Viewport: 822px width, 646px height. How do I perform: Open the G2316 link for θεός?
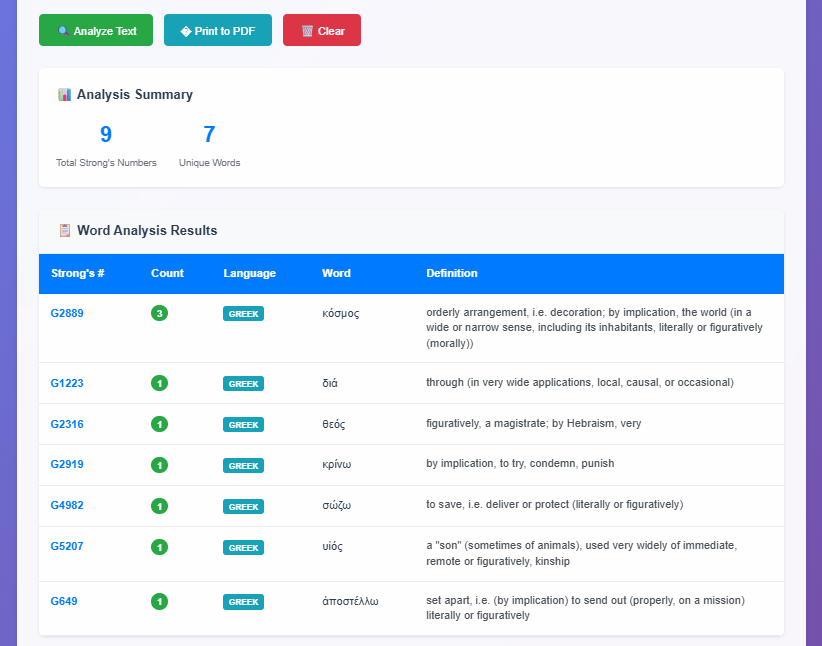click(x=66, y=424)
